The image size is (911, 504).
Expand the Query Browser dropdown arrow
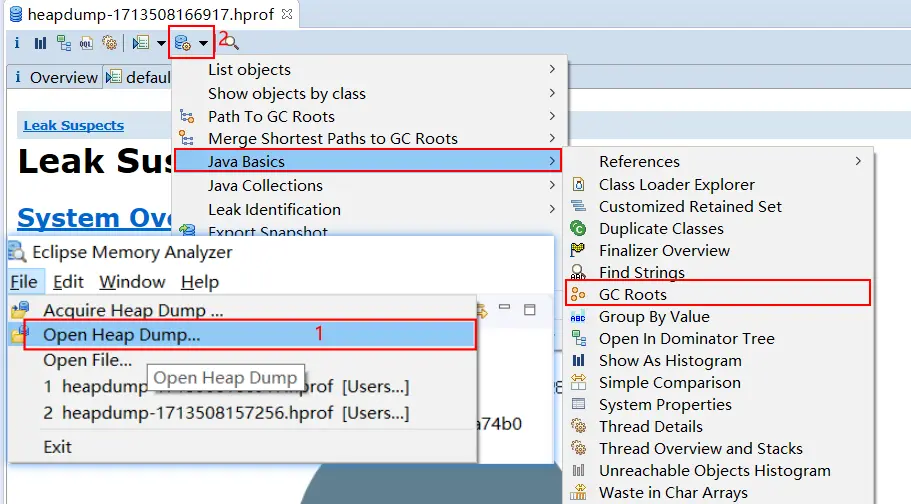[204, 43]
